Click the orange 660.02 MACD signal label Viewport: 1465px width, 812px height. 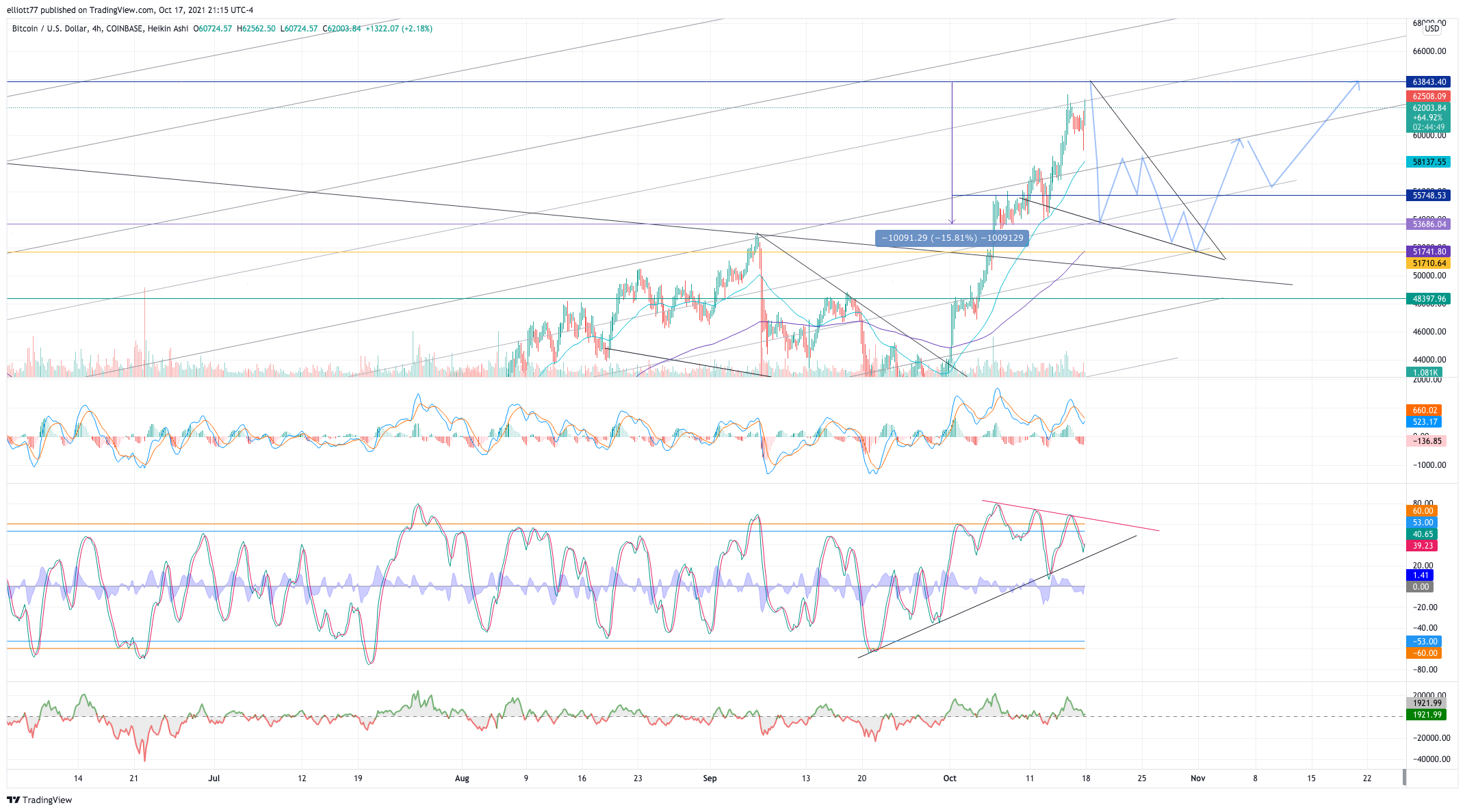pyautogui.click(x=1424, y=410)
